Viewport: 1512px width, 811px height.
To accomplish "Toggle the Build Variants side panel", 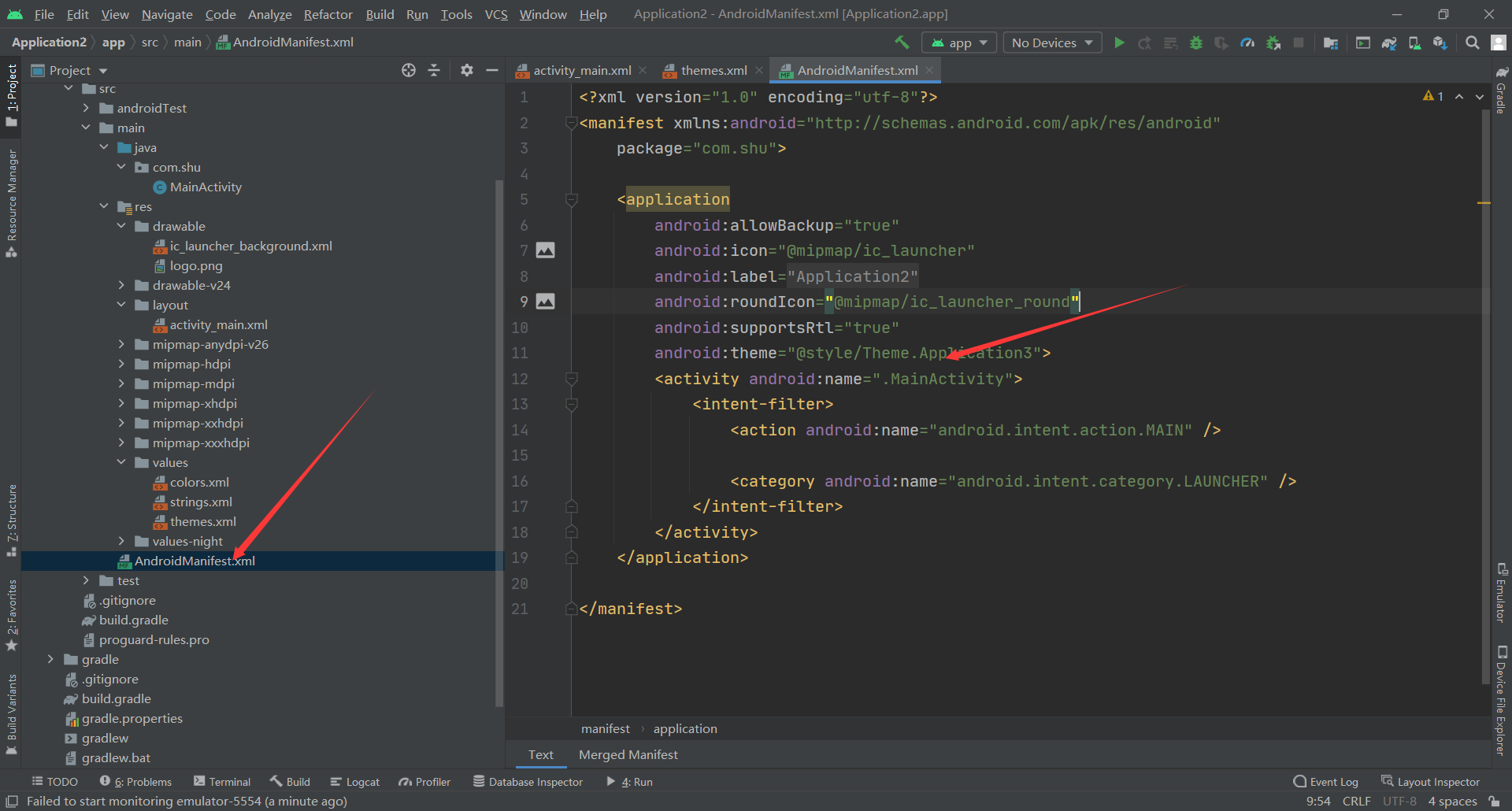I will (11, 714).
